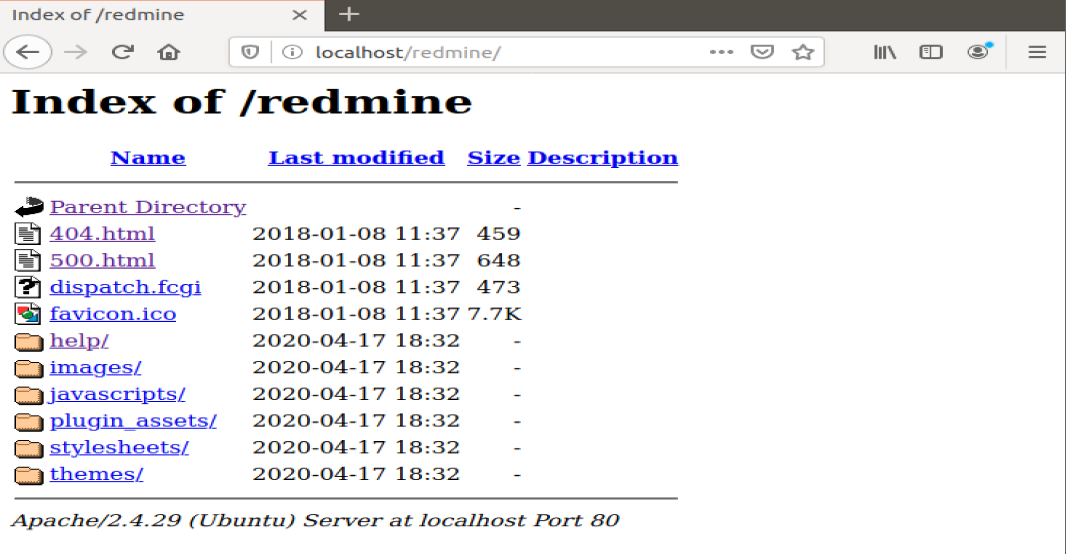Viewport: 1066px width, 554px height.
Task: Open a new browser tab
Action: [x=349, y=14]
